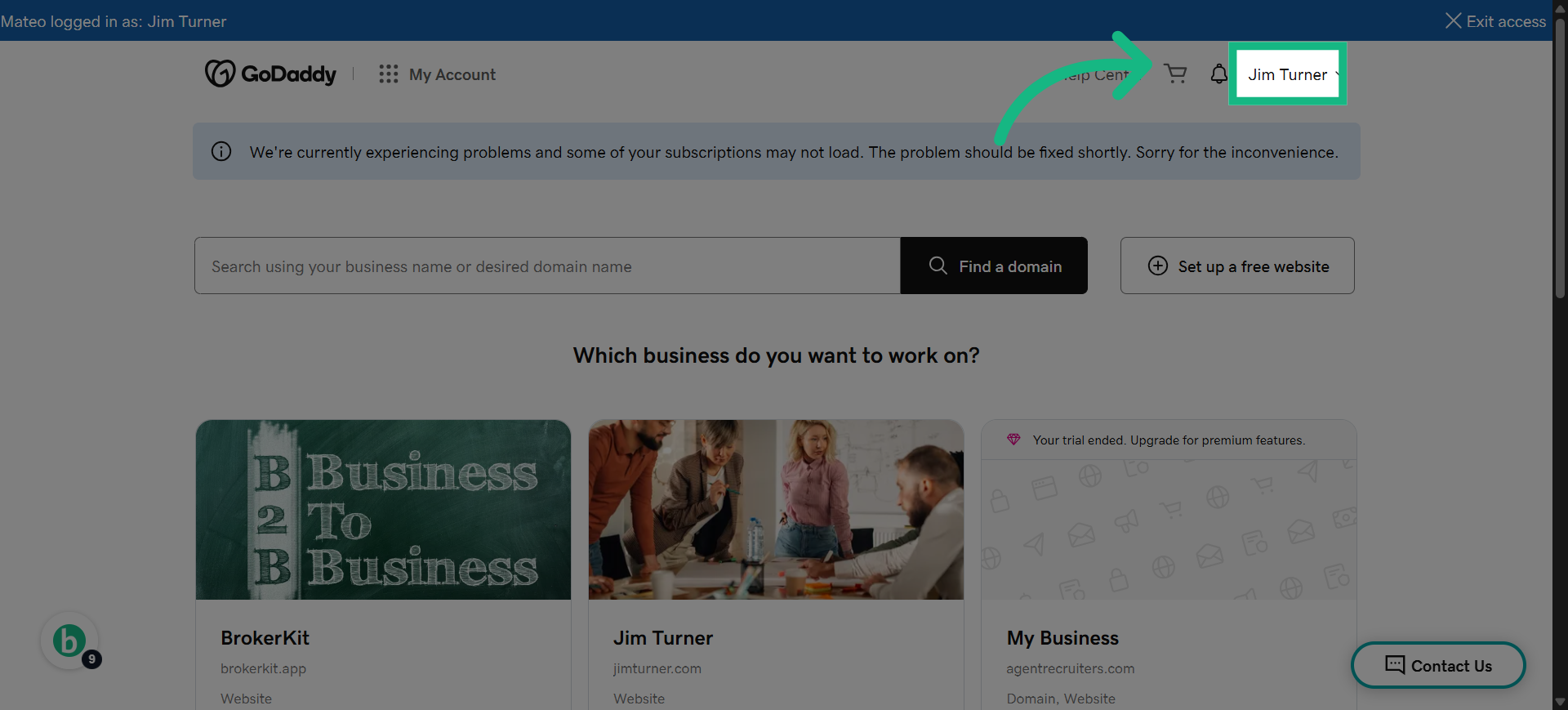This screenshot has height=710, width=1568.
Task: Open the My Account apps grid icon
Action: coord(389,74)
